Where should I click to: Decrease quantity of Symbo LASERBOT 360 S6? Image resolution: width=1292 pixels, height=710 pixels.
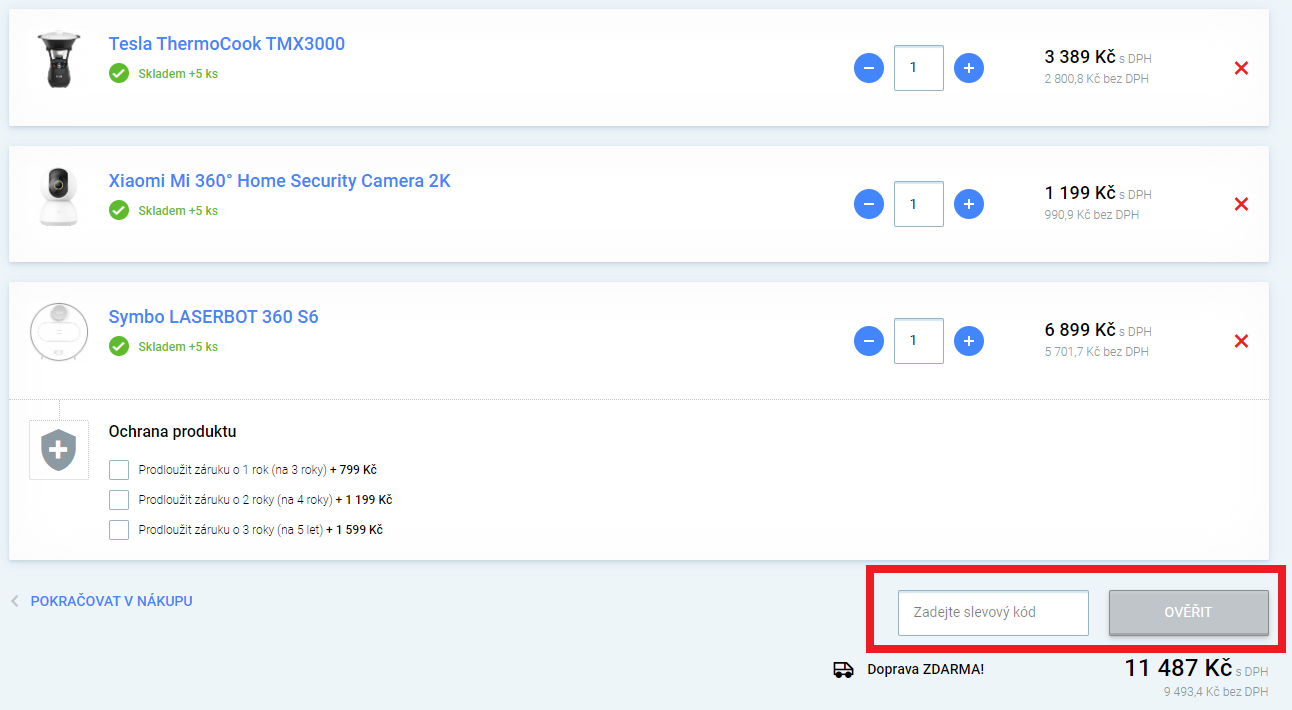coord(868,341)
